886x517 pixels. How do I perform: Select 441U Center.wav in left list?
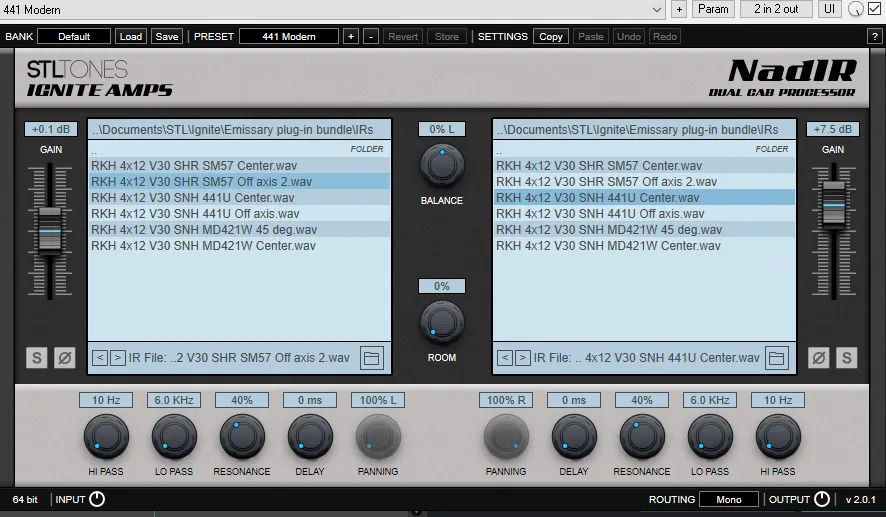[239, 198]
